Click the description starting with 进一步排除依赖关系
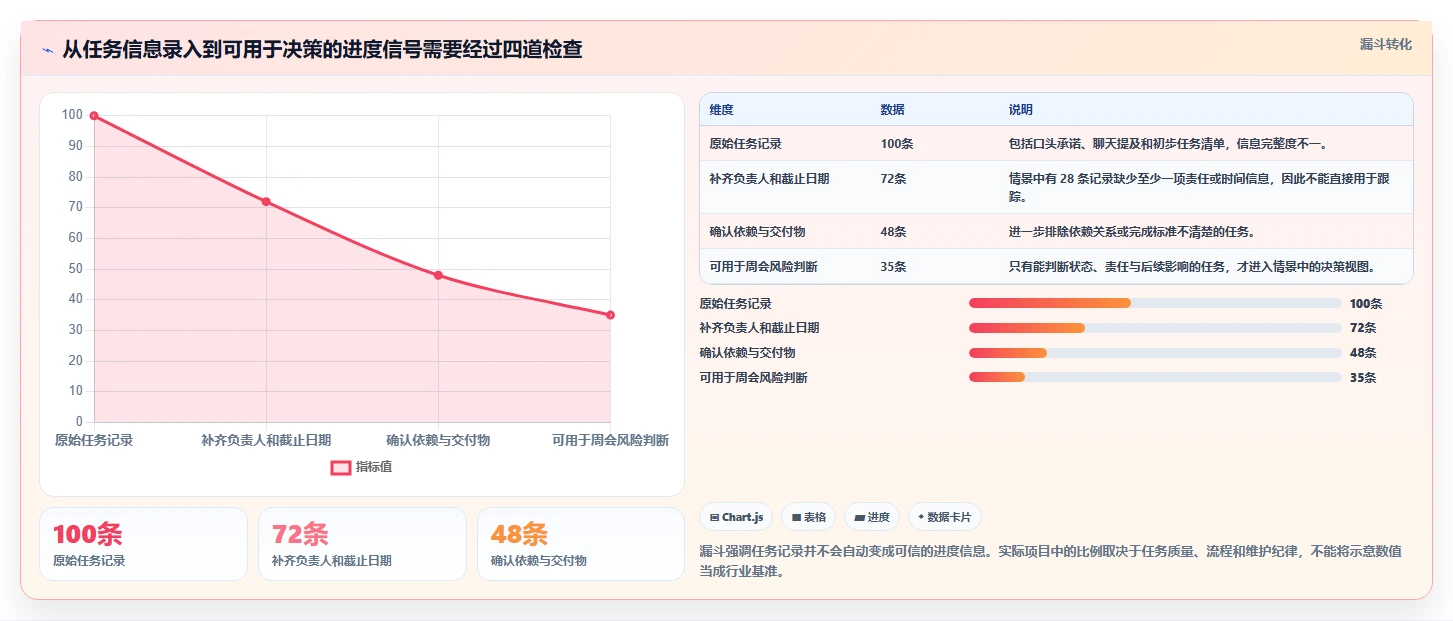The width and height of the screenshot is (1453, 621). tap(1131, 232)
